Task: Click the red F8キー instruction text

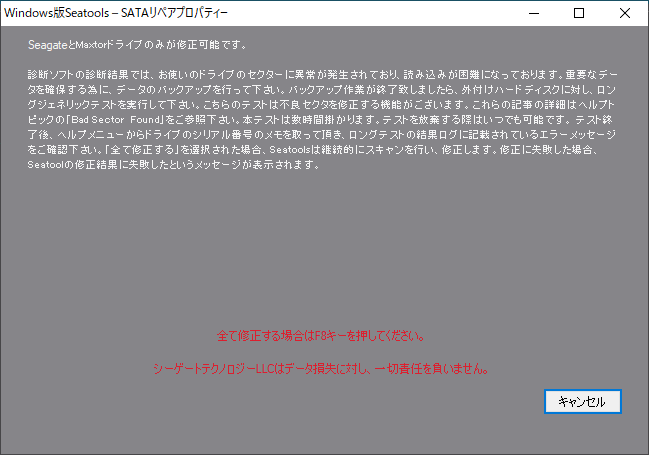Action: tap(321, 335)
